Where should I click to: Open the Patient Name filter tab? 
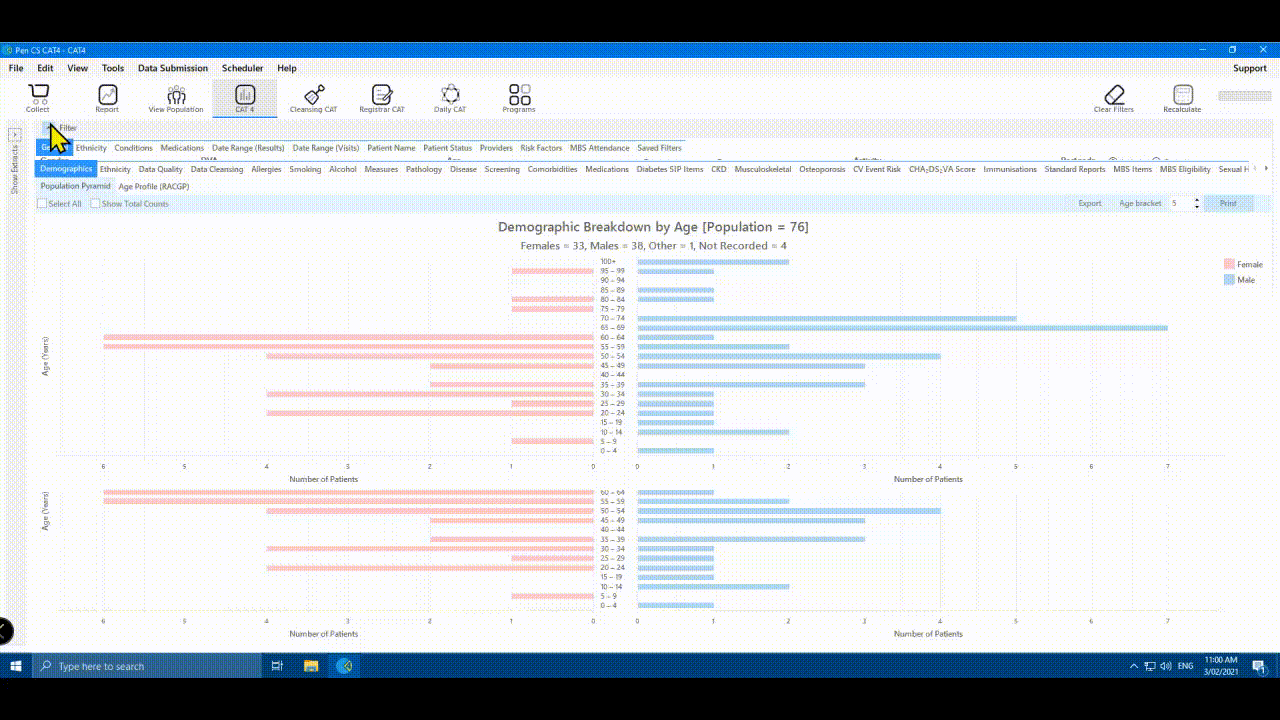tap(391, 148)
